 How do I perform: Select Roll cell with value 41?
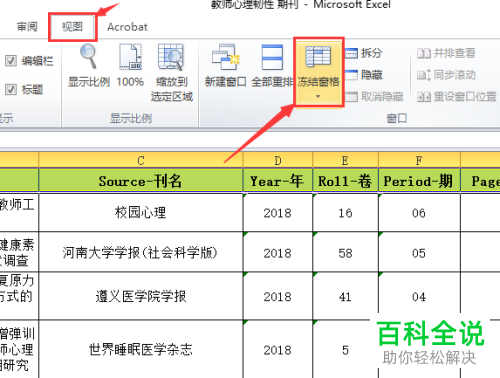pos(345,296)
